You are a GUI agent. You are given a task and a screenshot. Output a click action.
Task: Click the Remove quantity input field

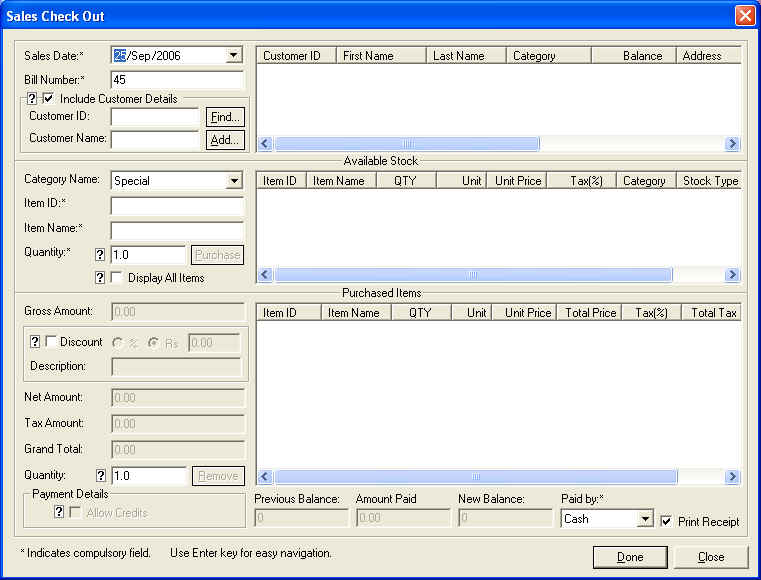pyautogui.click(x=149, y=476)
